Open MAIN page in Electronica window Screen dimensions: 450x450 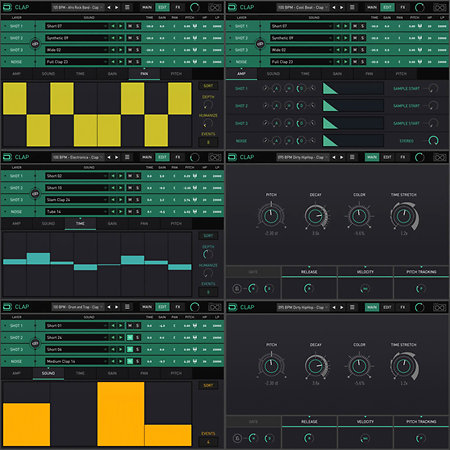pos(147,157)
